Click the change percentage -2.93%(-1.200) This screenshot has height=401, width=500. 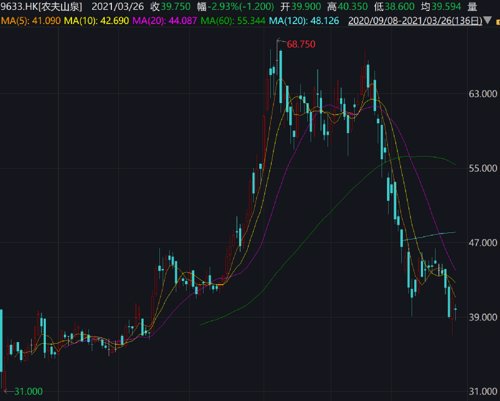(x=243, y=6)
